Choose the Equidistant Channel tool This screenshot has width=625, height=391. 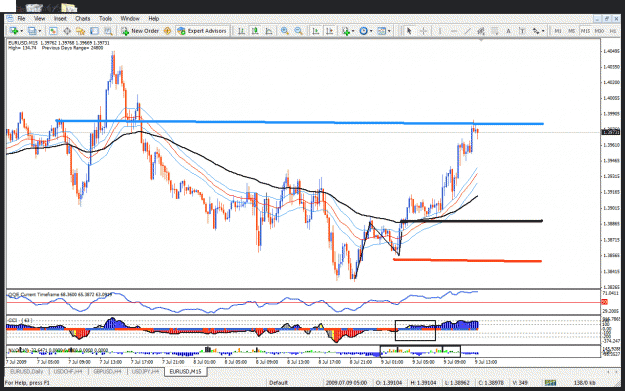481,31
